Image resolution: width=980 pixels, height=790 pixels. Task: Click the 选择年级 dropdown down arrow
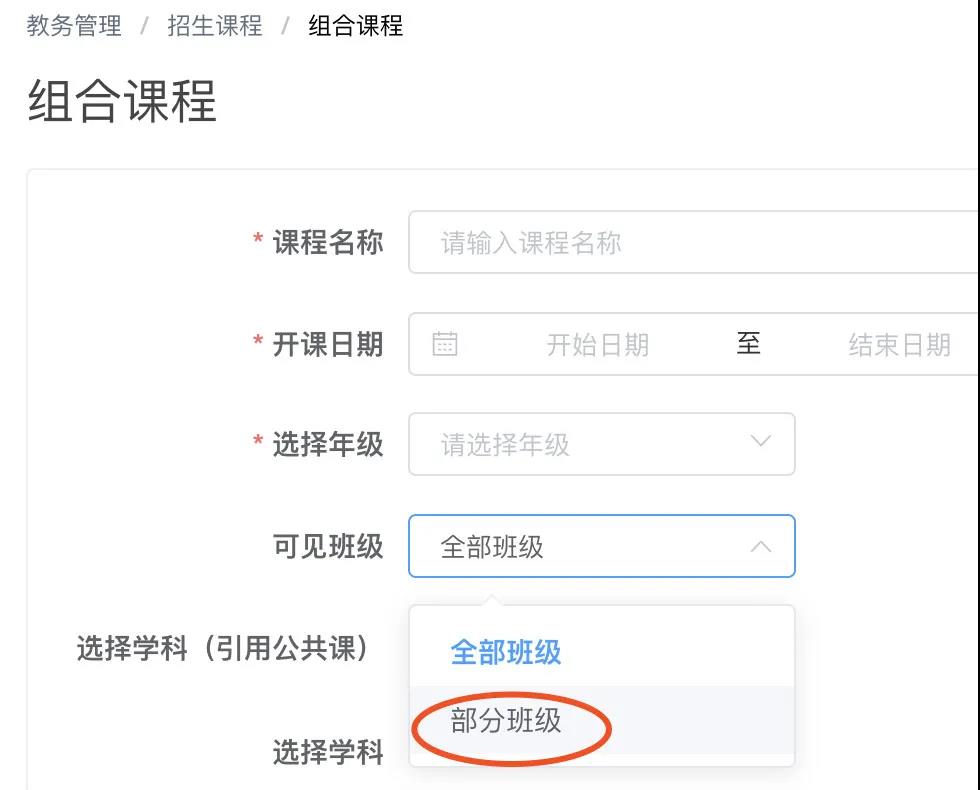pos(760,442)
